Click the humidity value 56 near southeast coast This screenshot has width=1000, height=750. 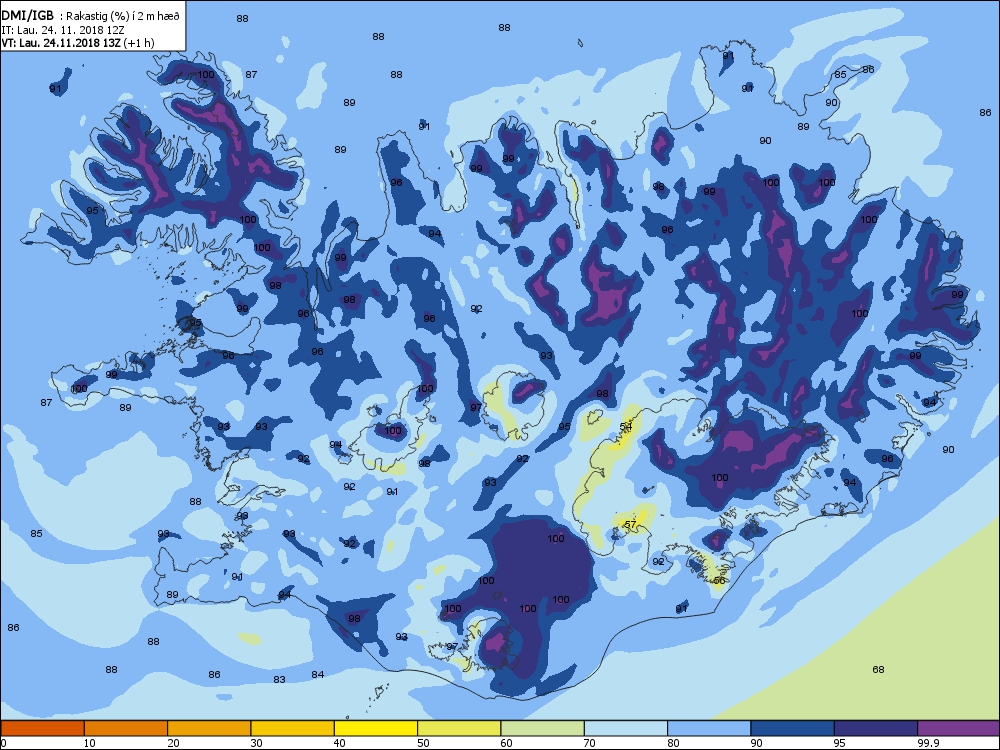tap(719, 580)
